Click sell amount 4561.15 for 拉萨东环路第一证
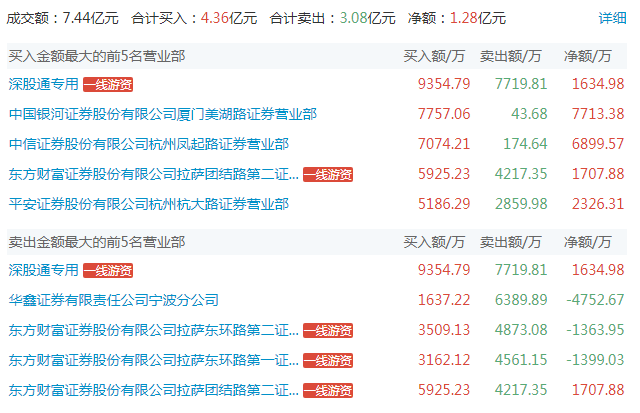 [521, 360]
